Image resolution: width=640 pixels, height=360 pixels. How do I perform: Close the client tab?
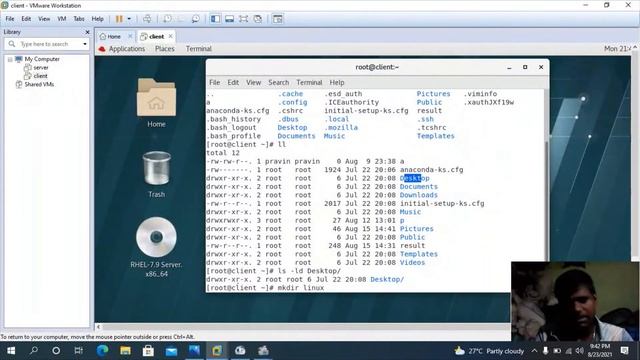(x=171, y=36)
